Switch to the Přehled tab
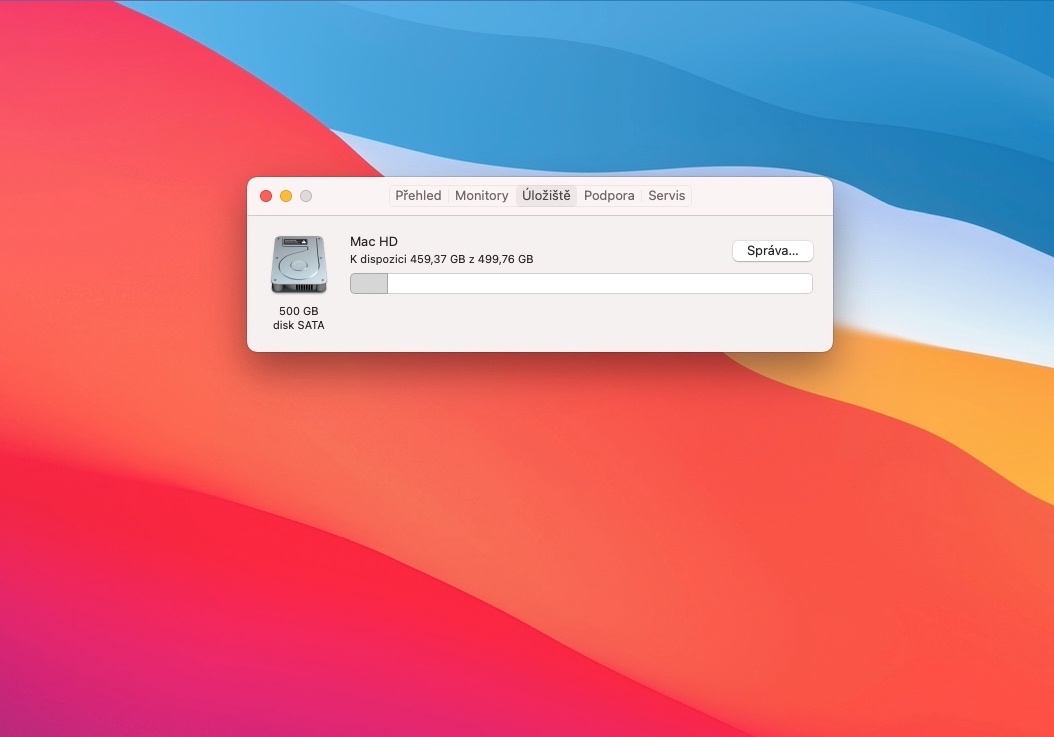 click(x=418, y=195)
